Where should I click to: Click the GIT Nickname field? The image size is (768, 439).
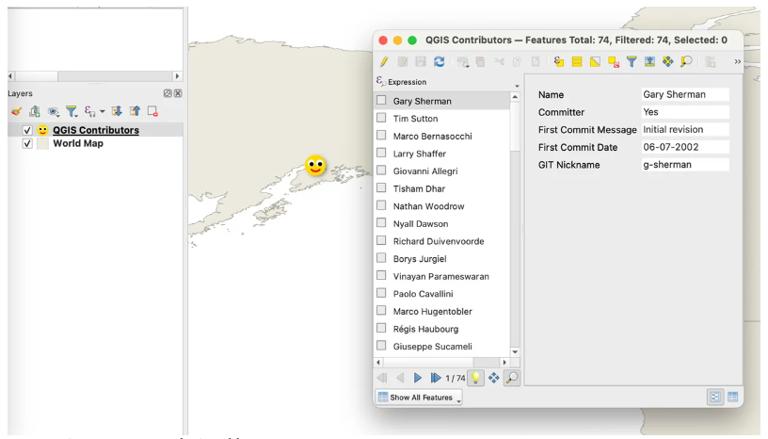tap(685, 165)
